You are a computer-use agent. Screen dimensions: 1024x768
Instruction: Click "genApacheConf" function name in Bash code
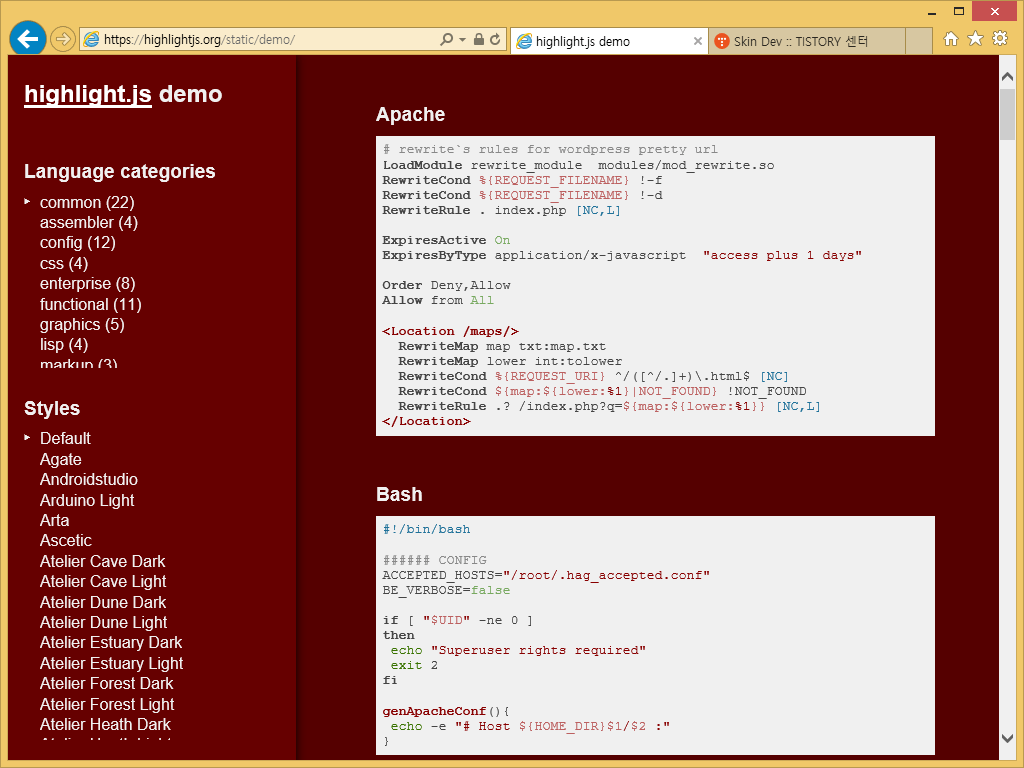click(434, 711)
